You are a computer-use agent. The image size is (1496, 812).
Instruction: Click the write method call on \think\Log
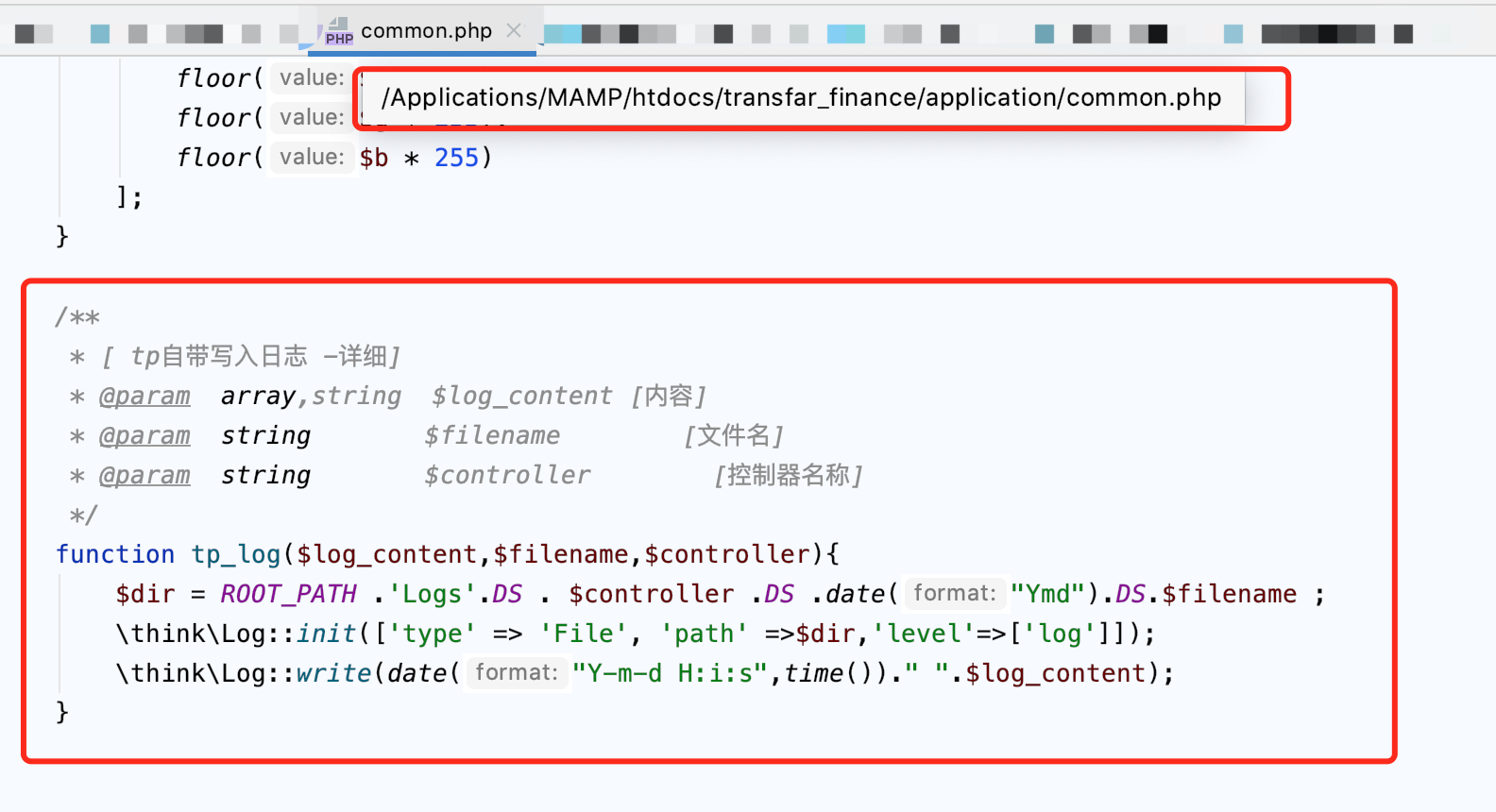click(x=333, y=673)
